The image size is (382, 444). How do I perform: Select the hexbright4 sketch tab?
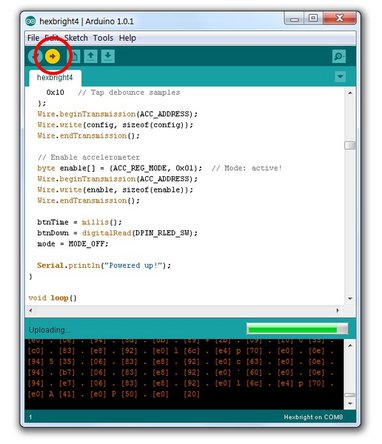(x=55, y=78)
